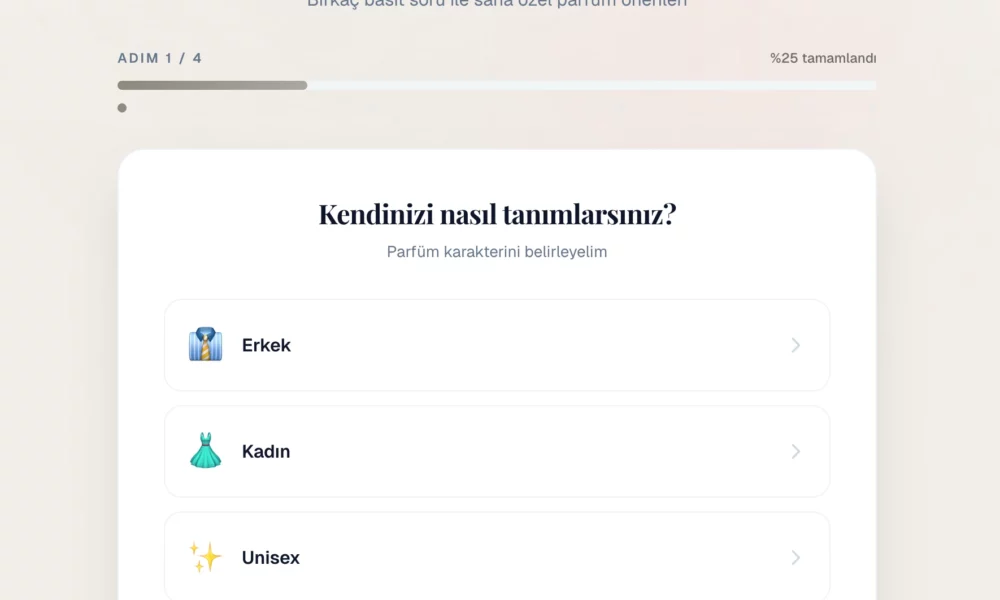The image size is (1000, 600).
Task: Click the "Kendinizi nasıl tanımlarsınız?" heading
Action: click(x=497, y=214)
